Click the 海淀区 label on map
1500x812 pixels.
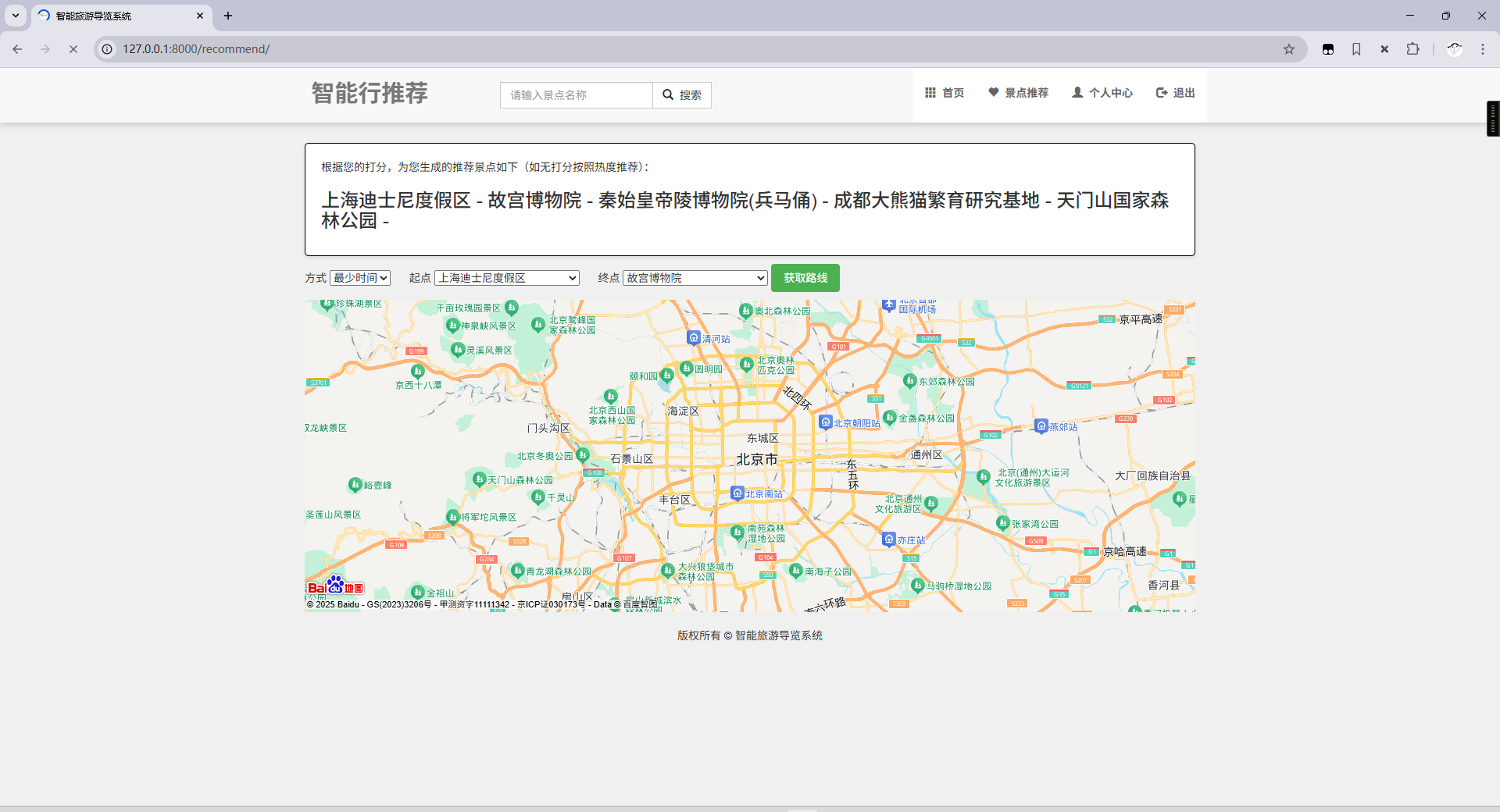coord(683,411)
